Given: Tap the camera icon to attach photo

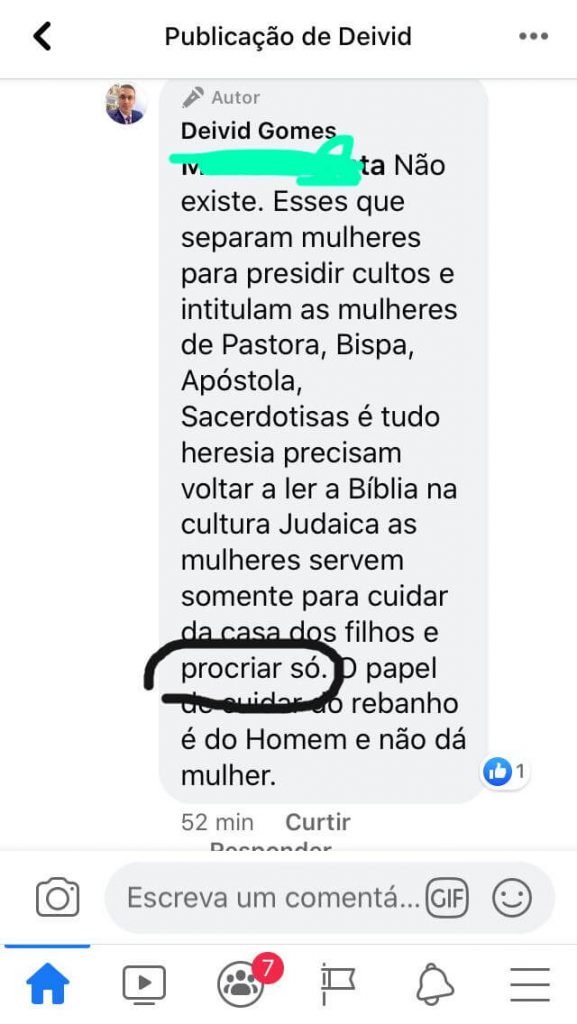Looking at the screenshot, I should [57, 898].
